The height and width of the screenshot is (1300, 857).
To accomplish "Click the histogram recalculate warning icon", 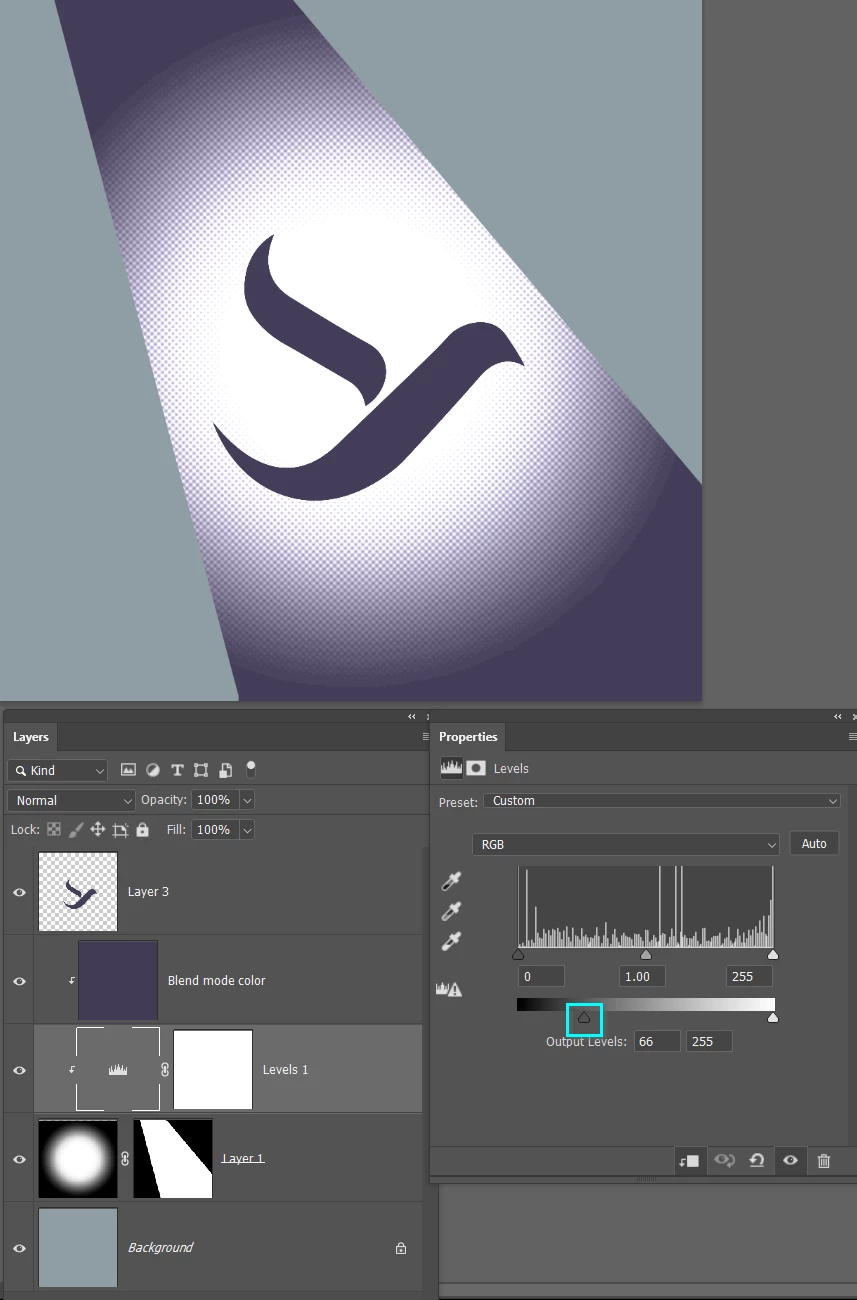I will (x=449, y=989).
